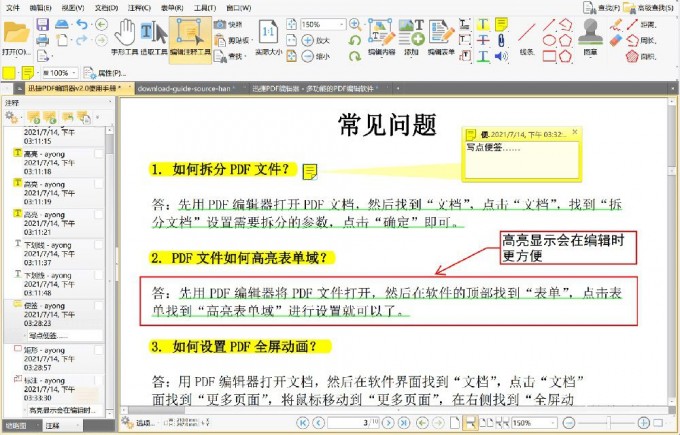
Task: Expand the 100% opacity dropdown
Action: click(73, 73)
